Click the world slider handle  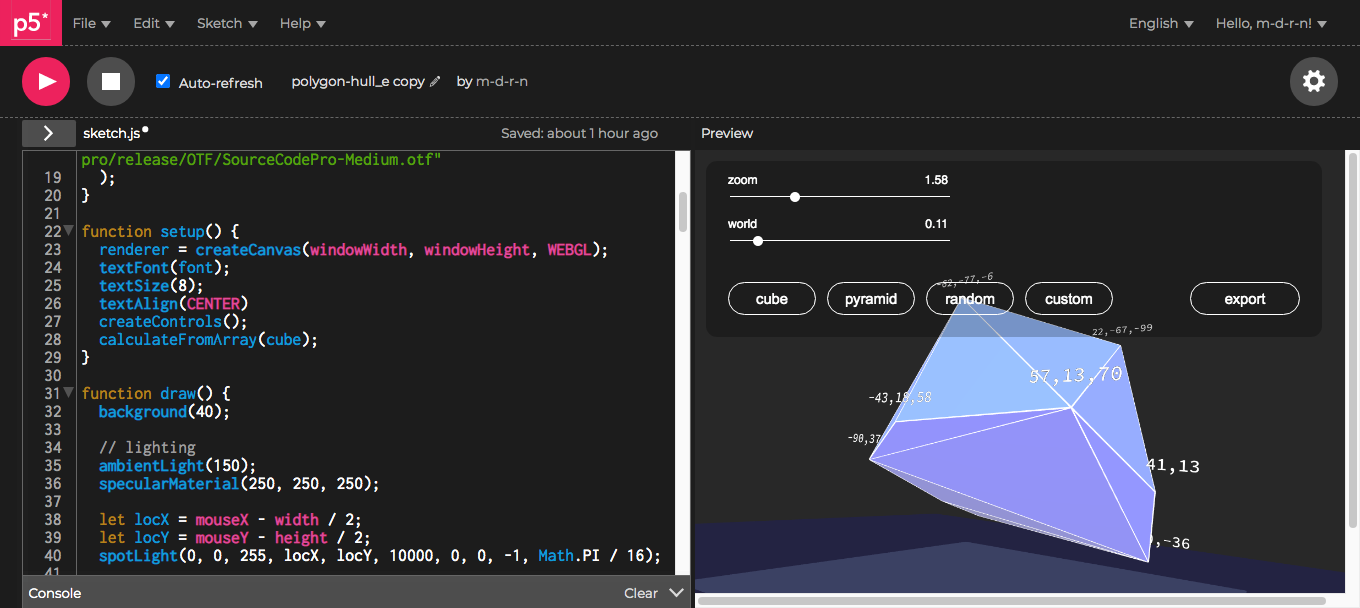758,241
